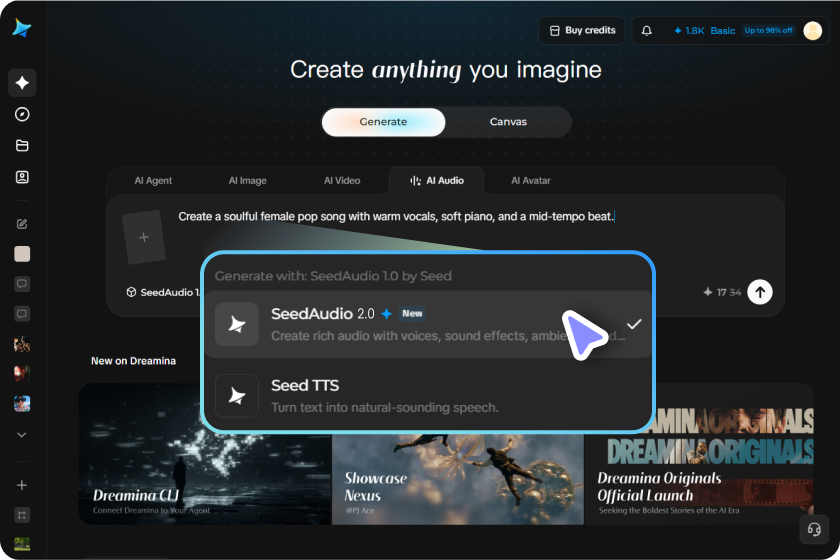Switch to Generate mode
Viewport: 840px width, 560px height.
pos(384,122)
